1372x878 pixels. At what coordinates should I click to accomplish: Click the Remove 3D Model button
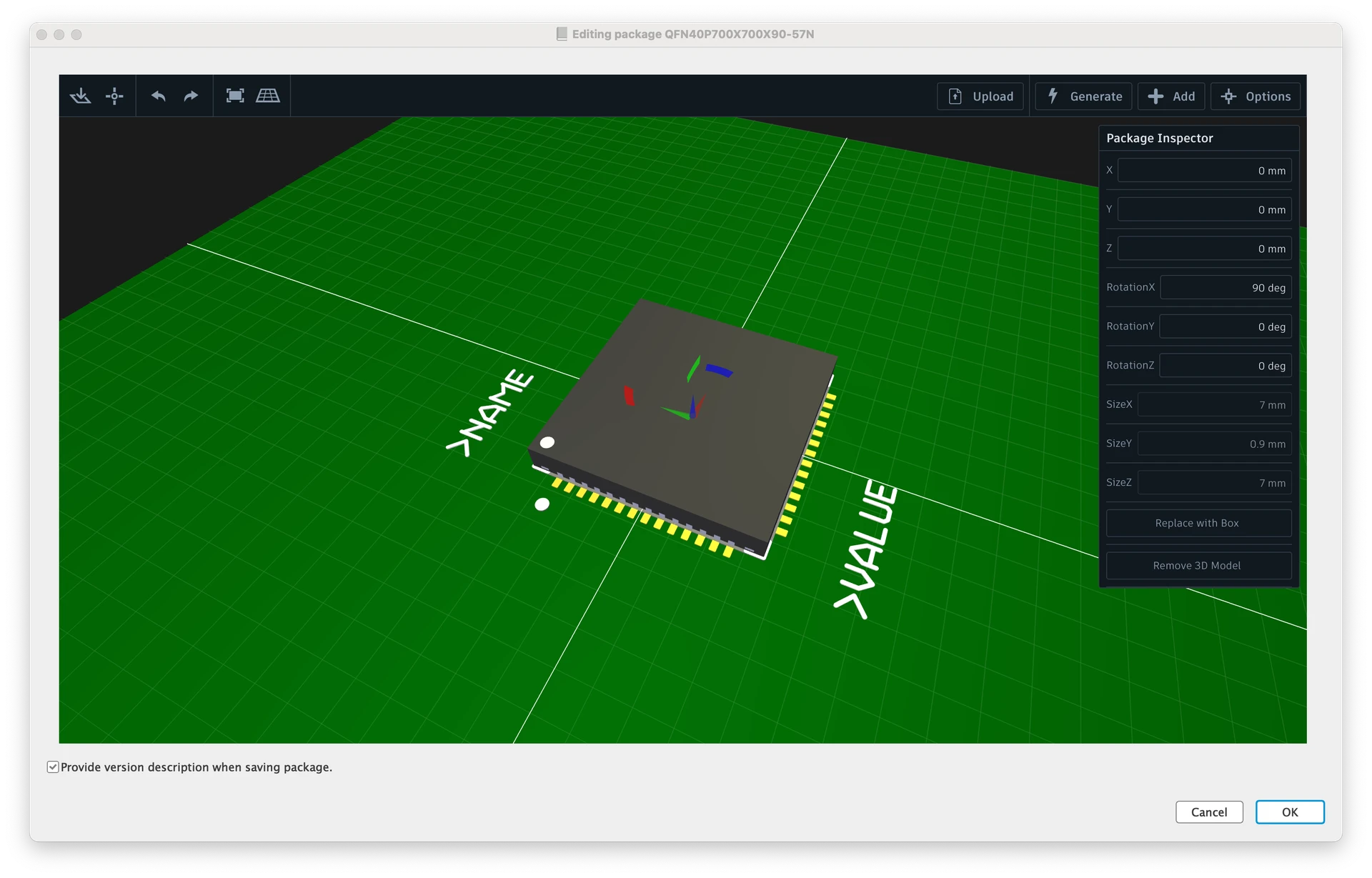1198,566
